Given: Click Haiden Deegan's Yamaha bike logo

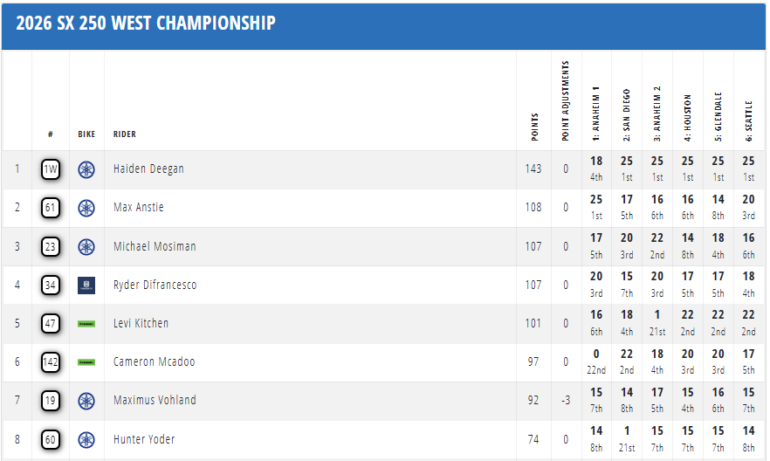Looking at the screenshot, I should (x=87, y=169).
